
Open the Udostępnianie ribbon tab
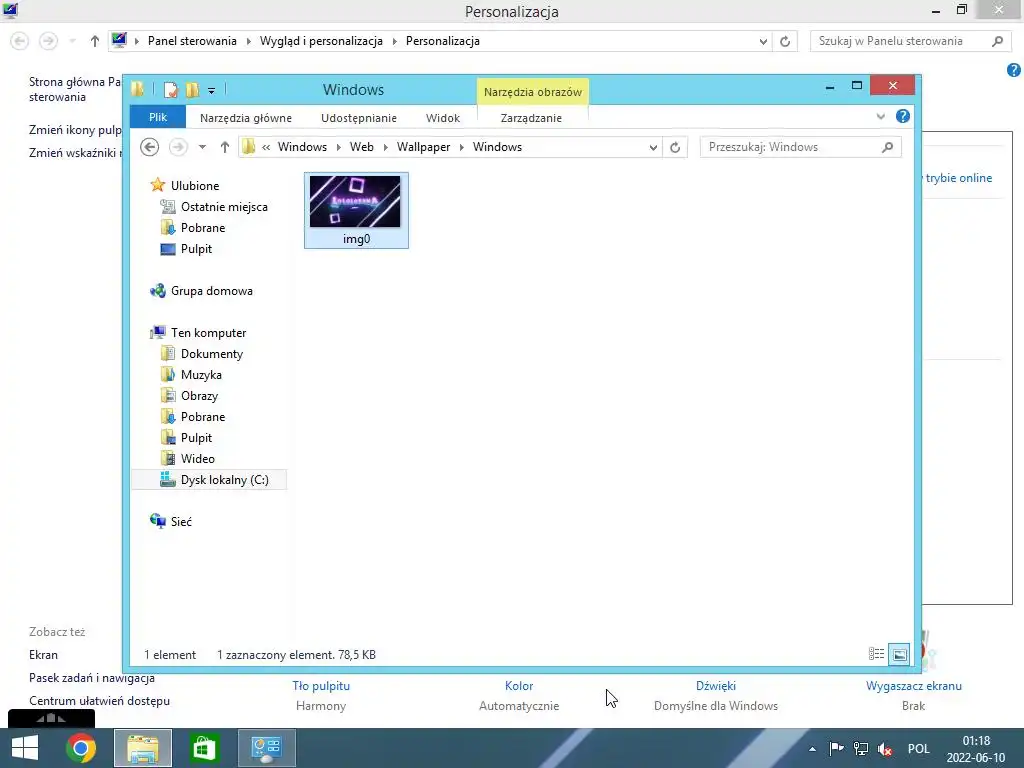(359, 118)
